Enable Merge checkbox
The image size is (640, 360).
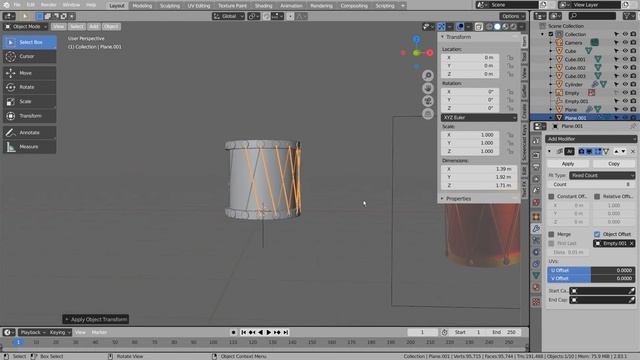pyautogui.click(x=551, y=234)
